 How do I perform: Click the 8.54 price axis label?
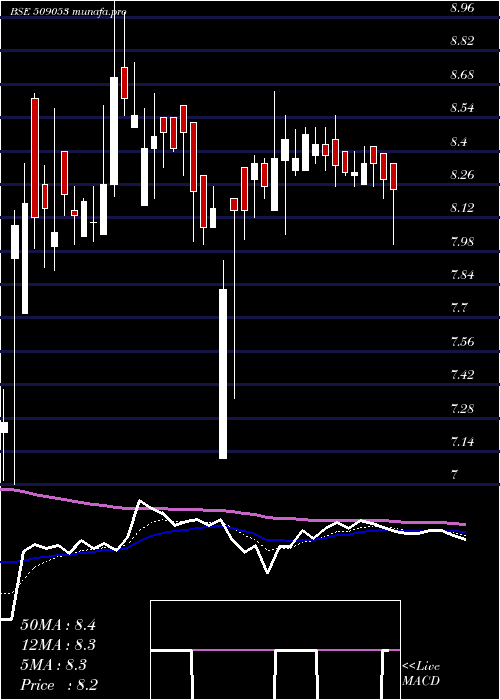coord(462,108)
